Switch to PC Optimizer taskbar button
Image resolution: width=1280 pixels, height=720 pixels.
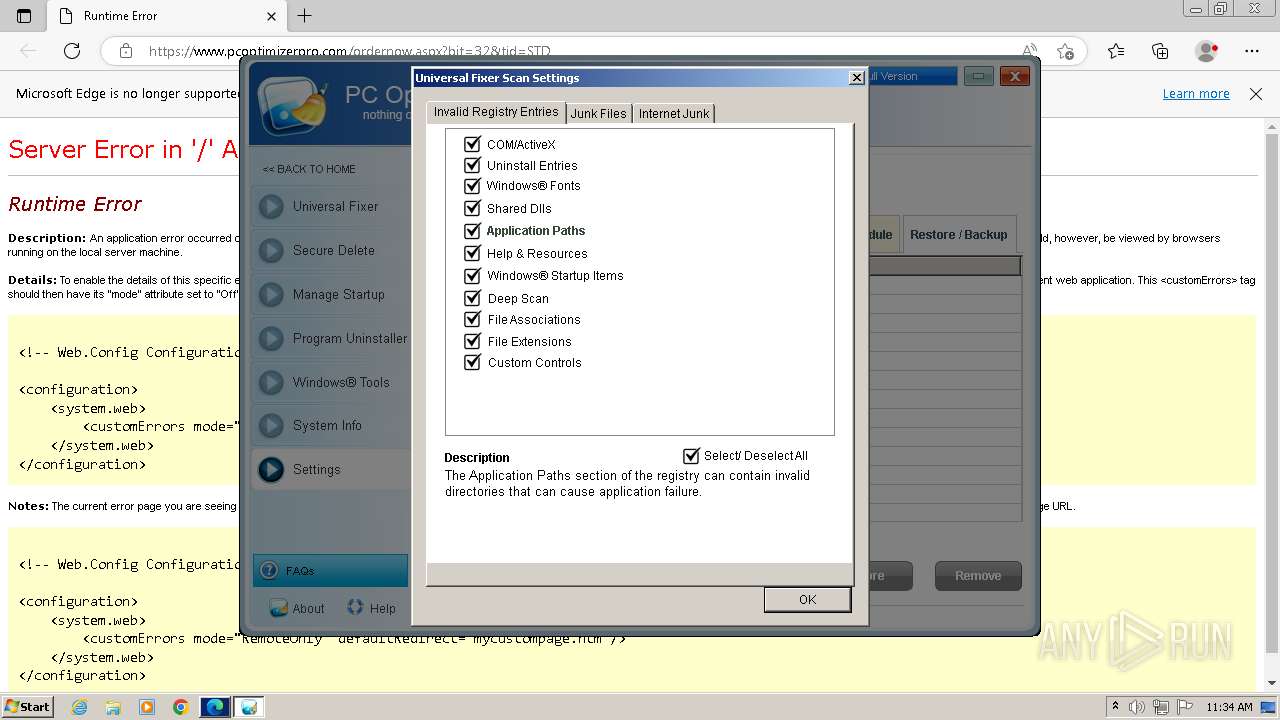[x=249, y=707]
